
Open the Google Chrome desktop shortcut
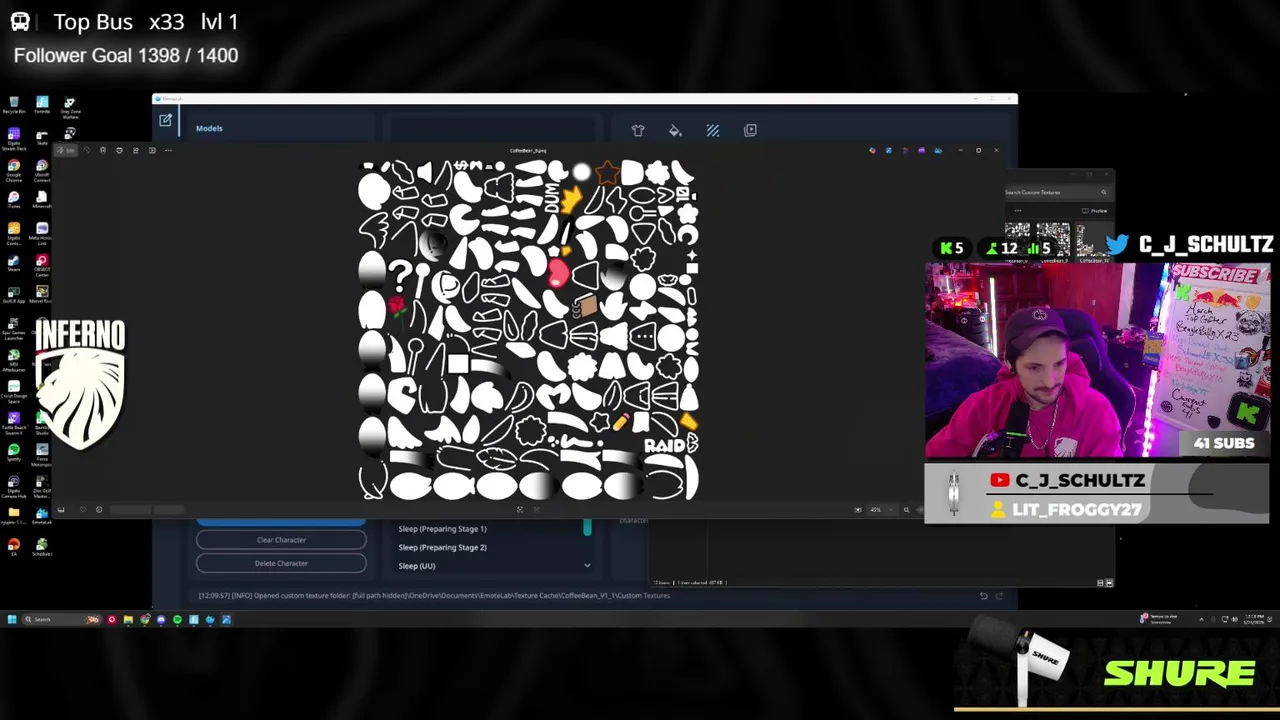pyautogui.click(x=14, y=169)
